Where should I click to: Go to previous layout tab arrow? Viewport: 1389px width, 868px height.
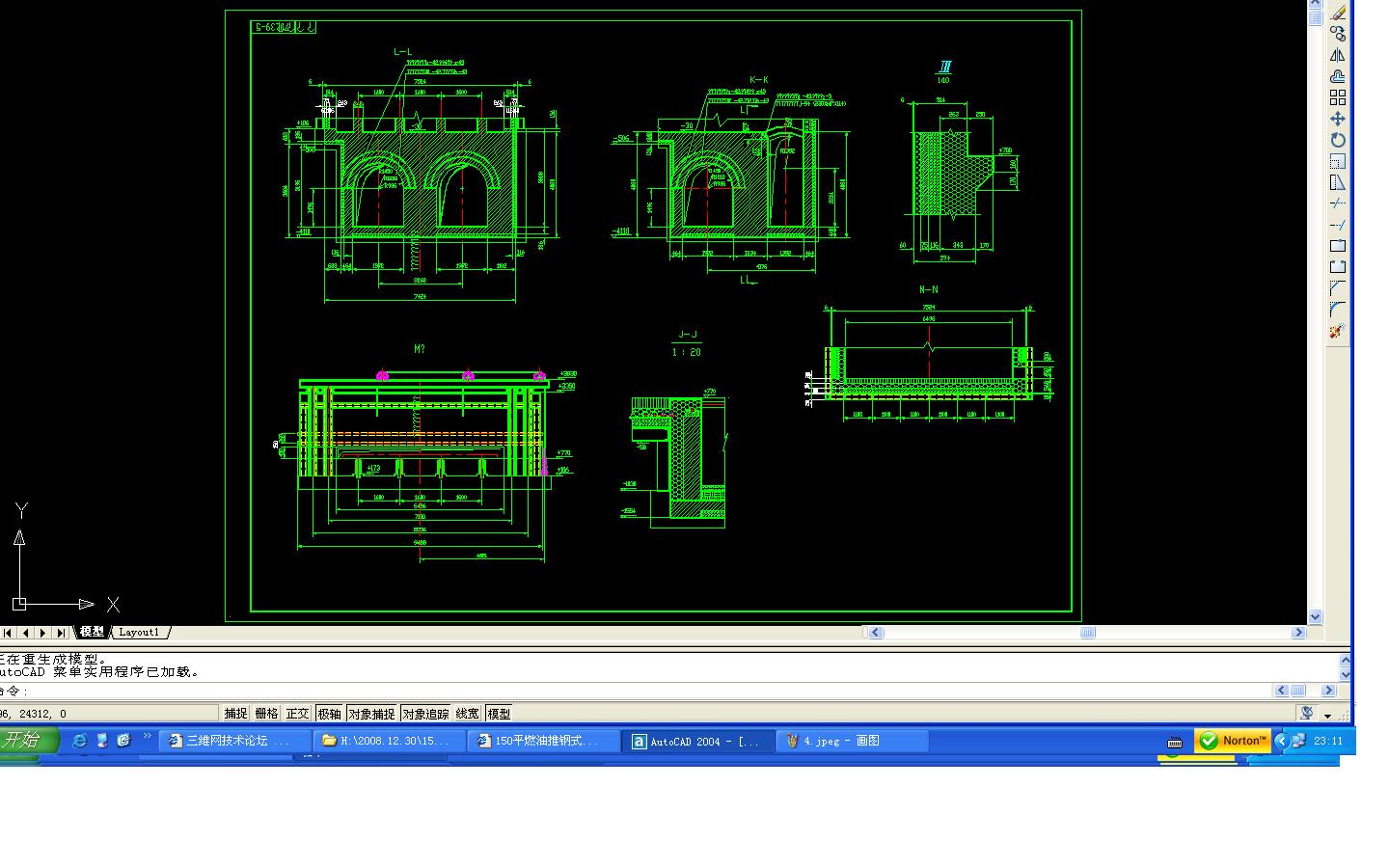[x=25, y=633]
